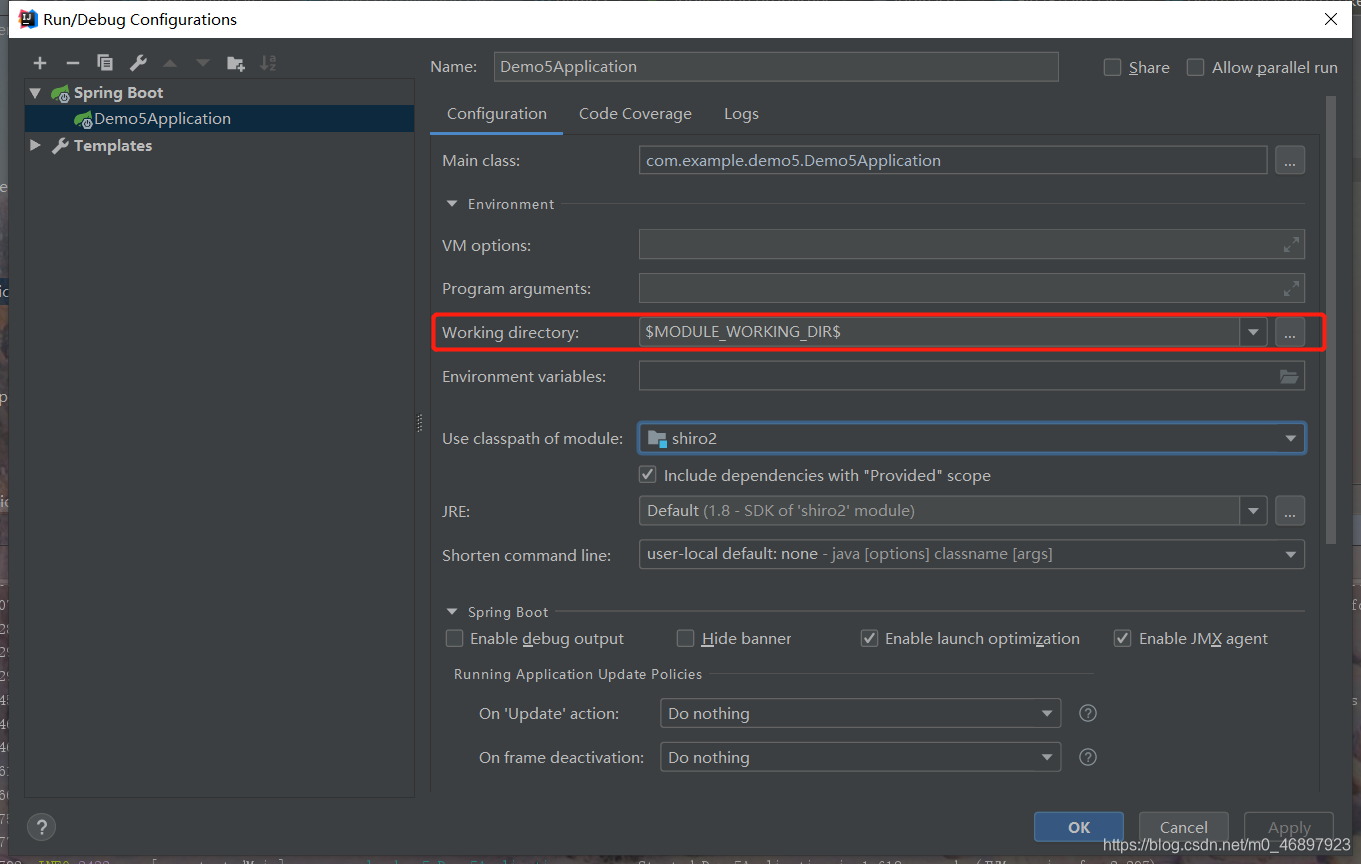Select Demo5Application in the tree
This screenshot has width=1361, height=864.
click(x=220, y=119)
